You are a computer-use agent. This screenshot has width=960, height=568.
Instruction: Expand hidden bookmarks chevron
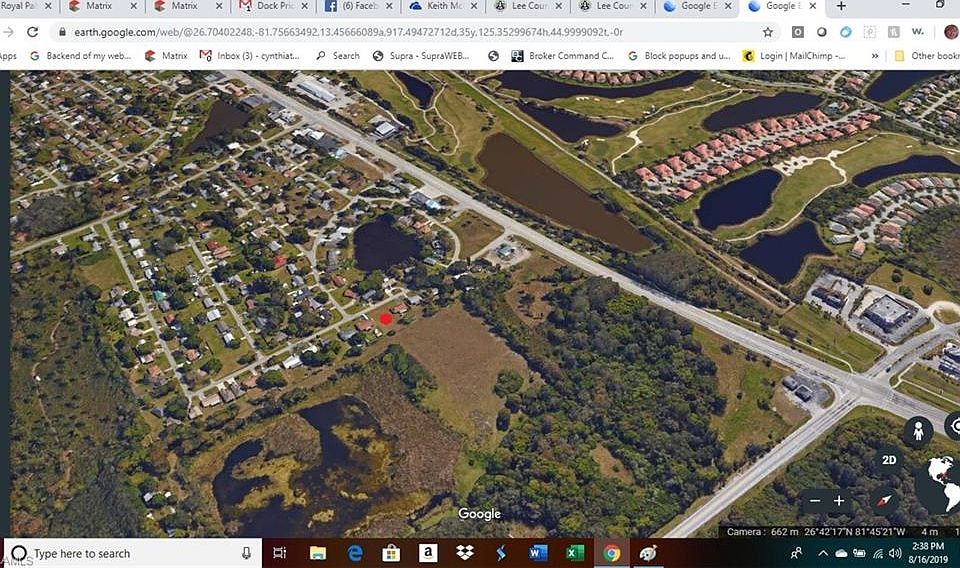875,56
